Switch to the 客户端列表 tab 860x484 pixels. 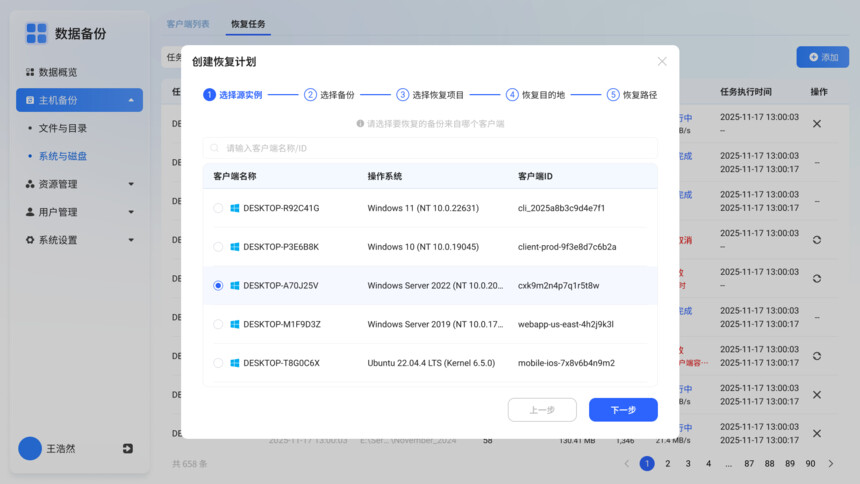point(187,23)
